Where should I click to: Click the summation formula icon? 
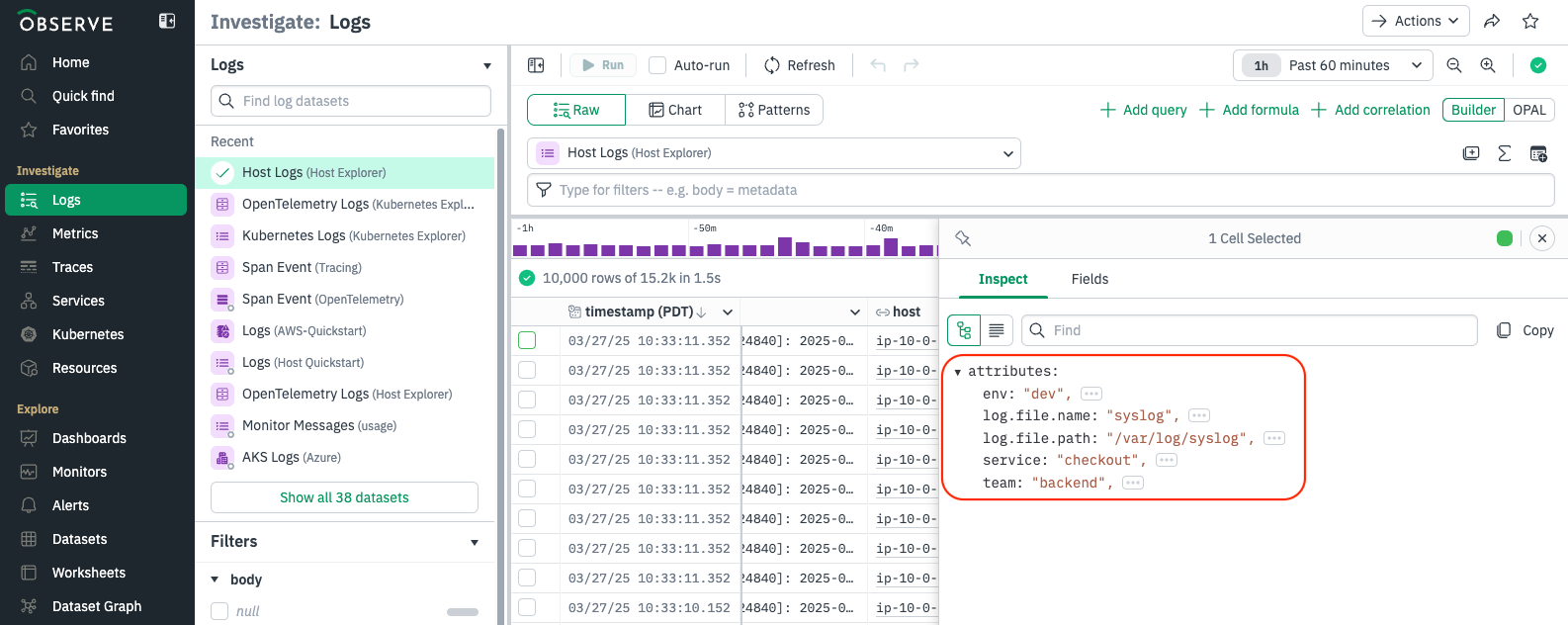[1505, 153]
